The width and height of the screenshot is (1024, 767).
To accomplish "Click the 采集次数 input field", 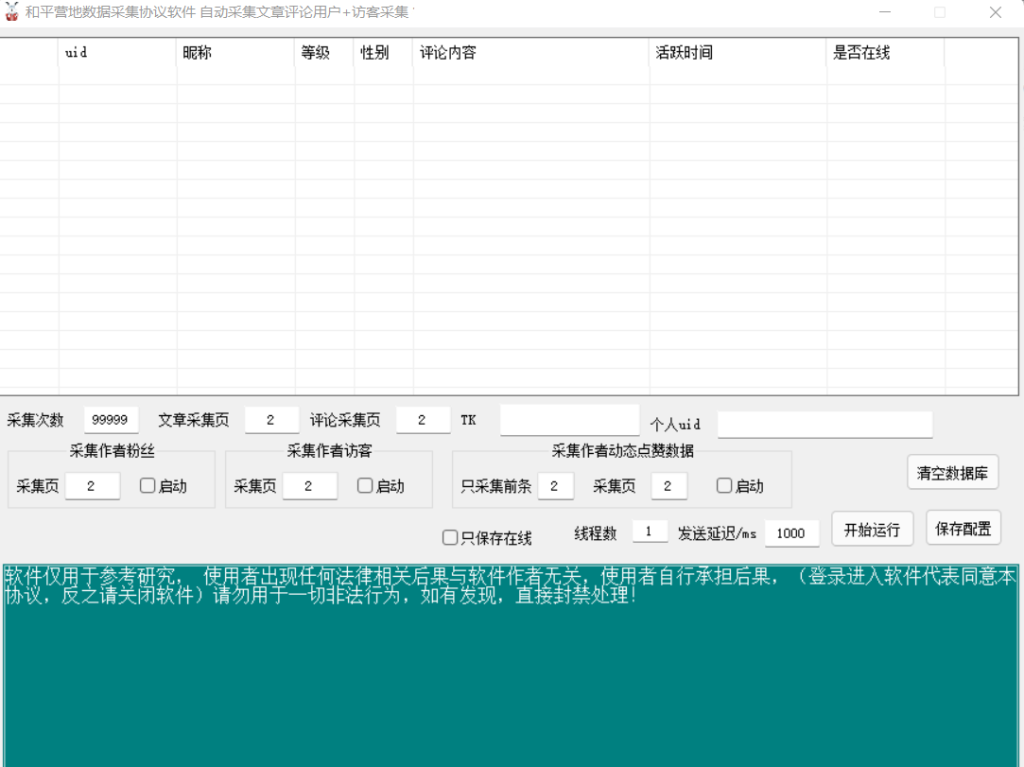I will coord(110,420).
